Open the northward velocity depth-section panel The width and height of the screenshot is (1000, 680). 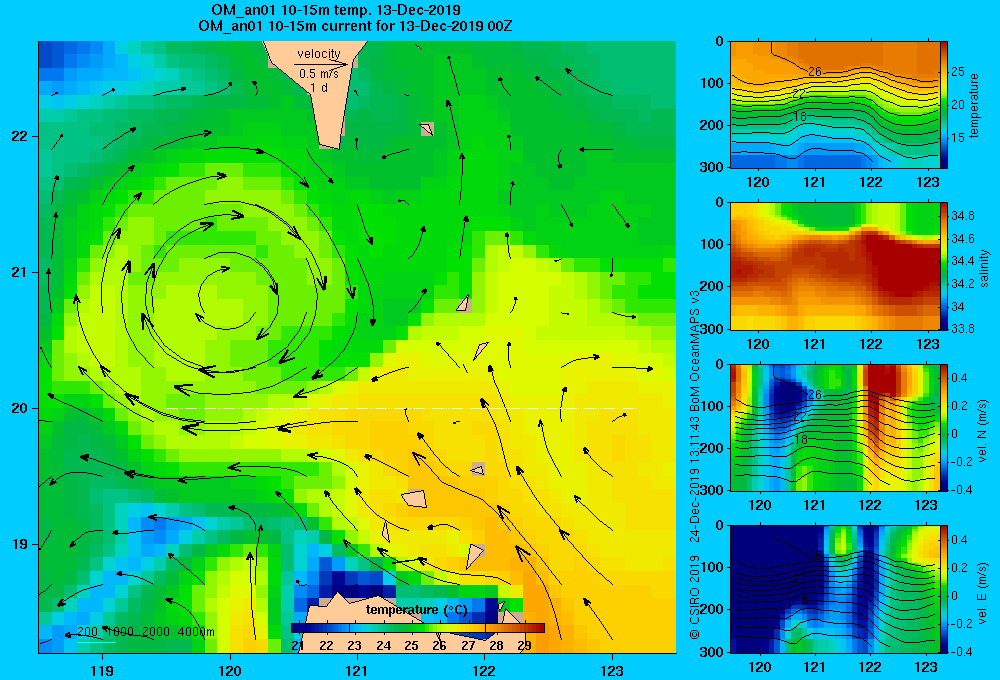[834, 427]
